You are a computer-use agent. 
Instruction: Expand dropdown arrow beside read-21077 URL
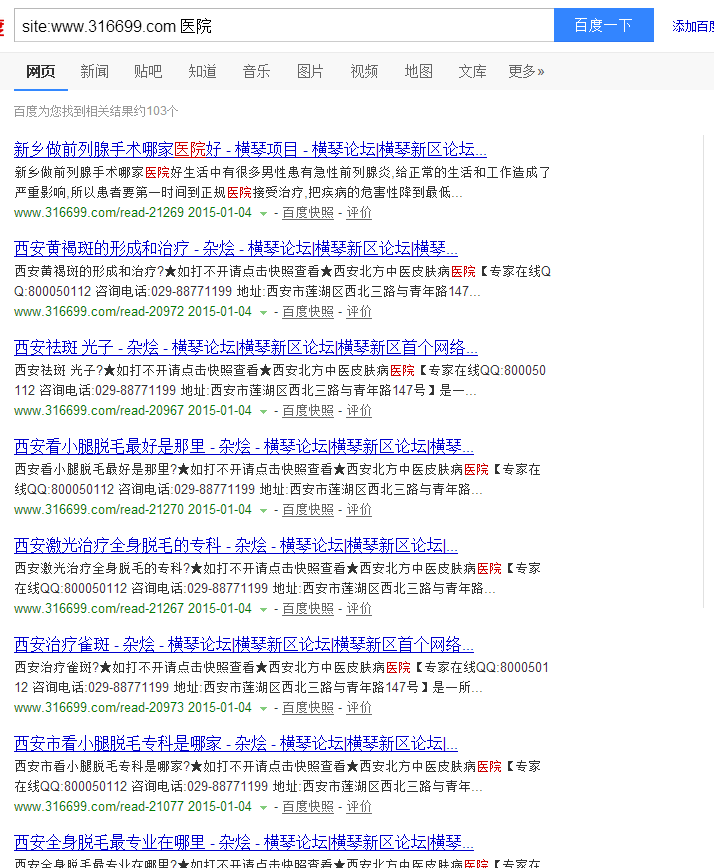click(263, 808)
